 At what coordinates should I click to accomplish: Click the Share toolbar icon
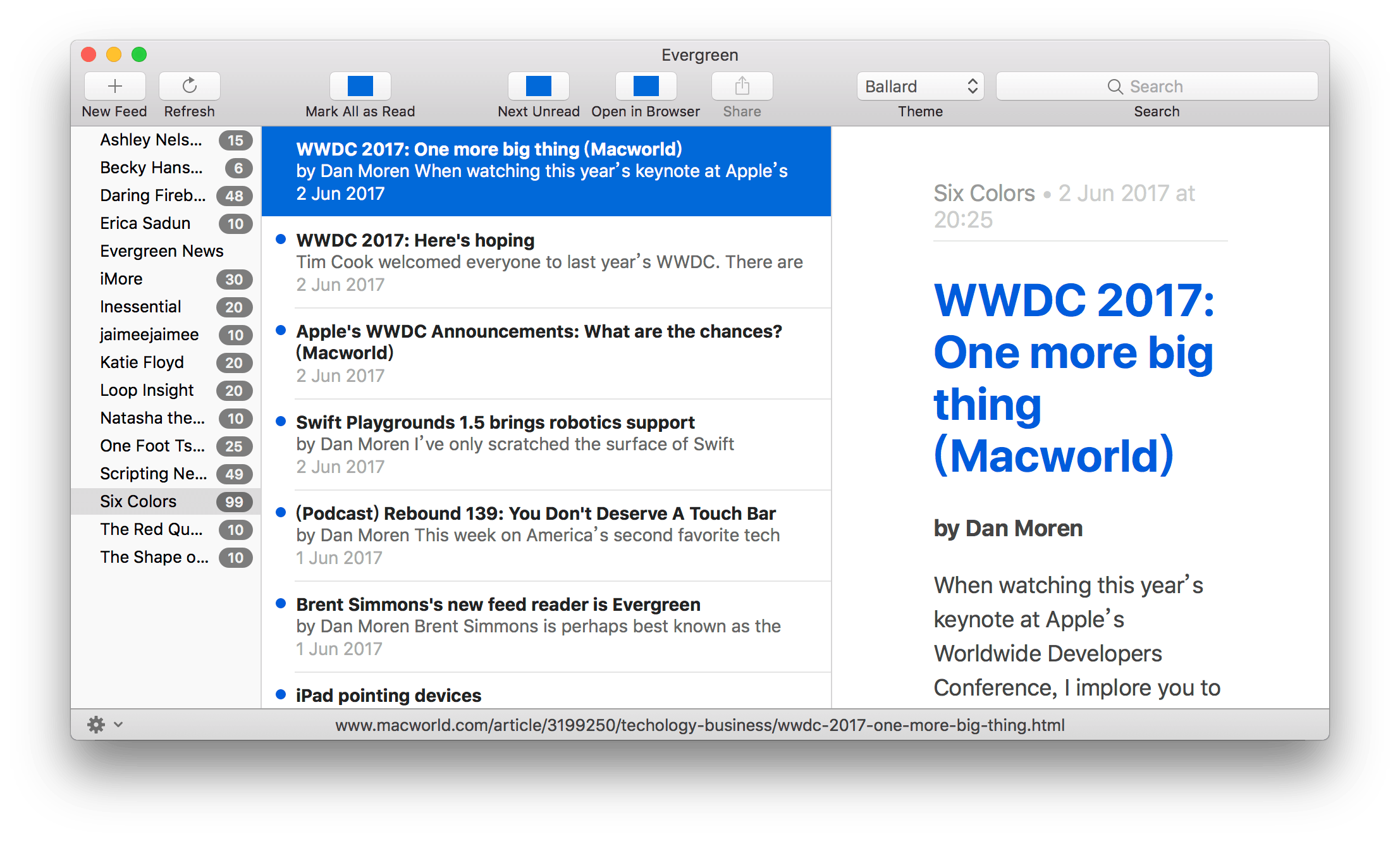(742, 86)
